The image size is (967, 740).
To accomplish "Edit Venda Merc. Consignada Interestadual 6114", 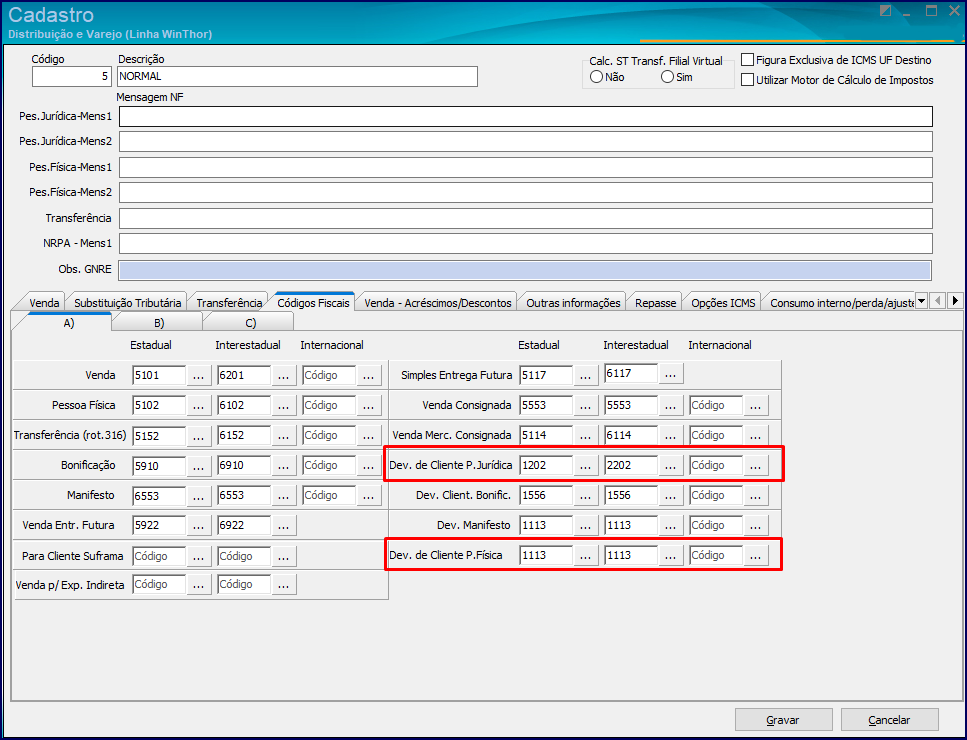I will click(x=631, y=435).
